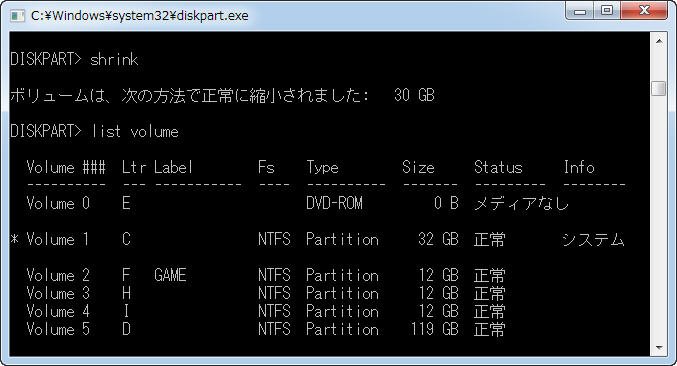
Task: Click the メディアなし status text
Action: (x=522, y=203)
